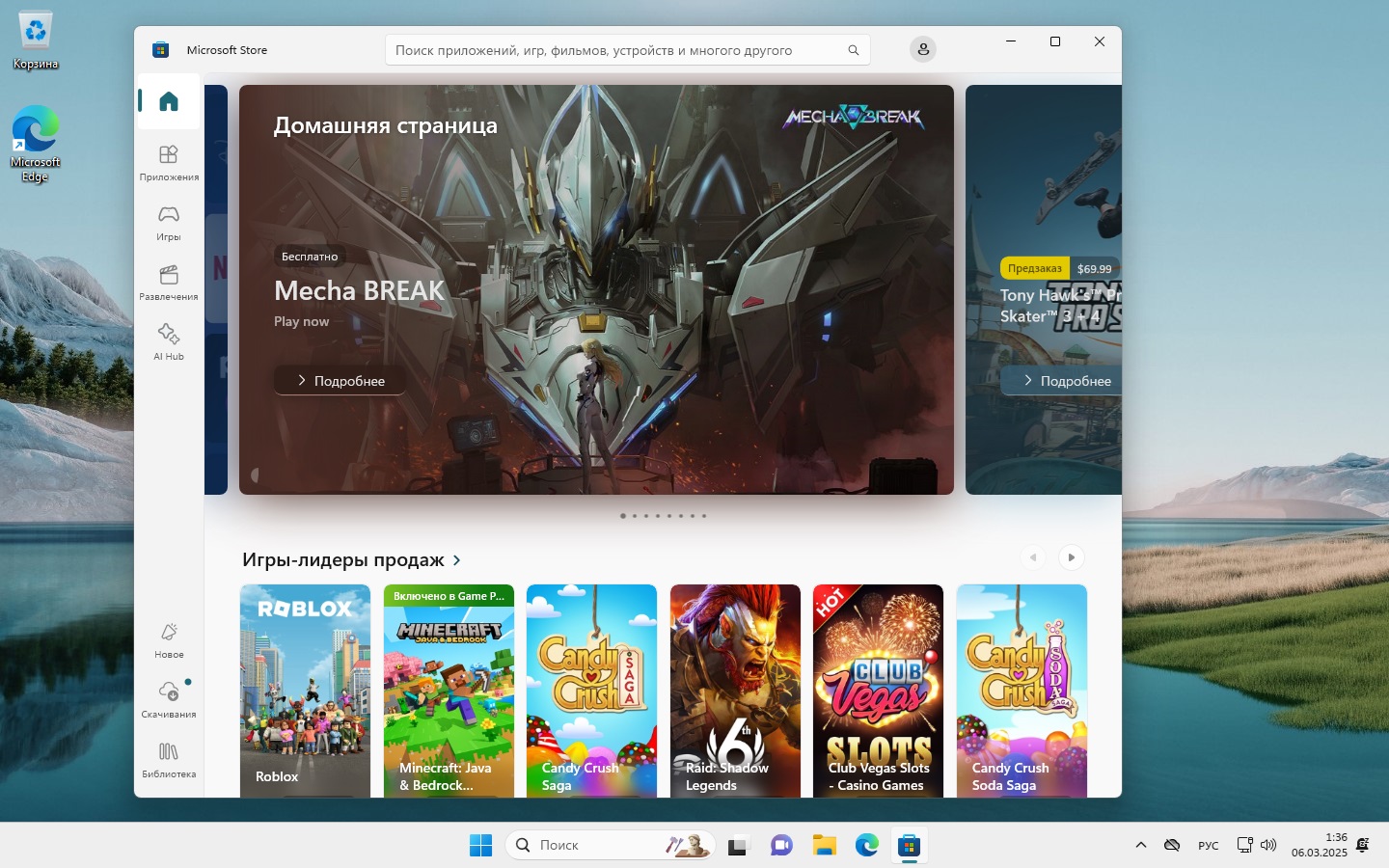Switch input language РУС
Viewport: 1389px width, 868px height.
(1208, 846)
